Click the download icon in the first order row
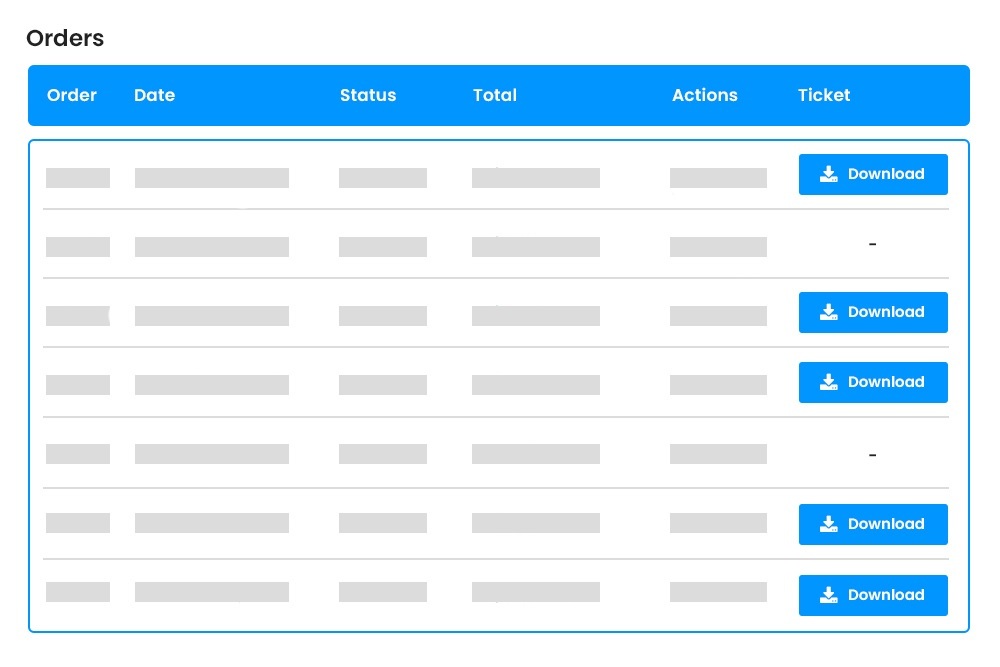 828,174
